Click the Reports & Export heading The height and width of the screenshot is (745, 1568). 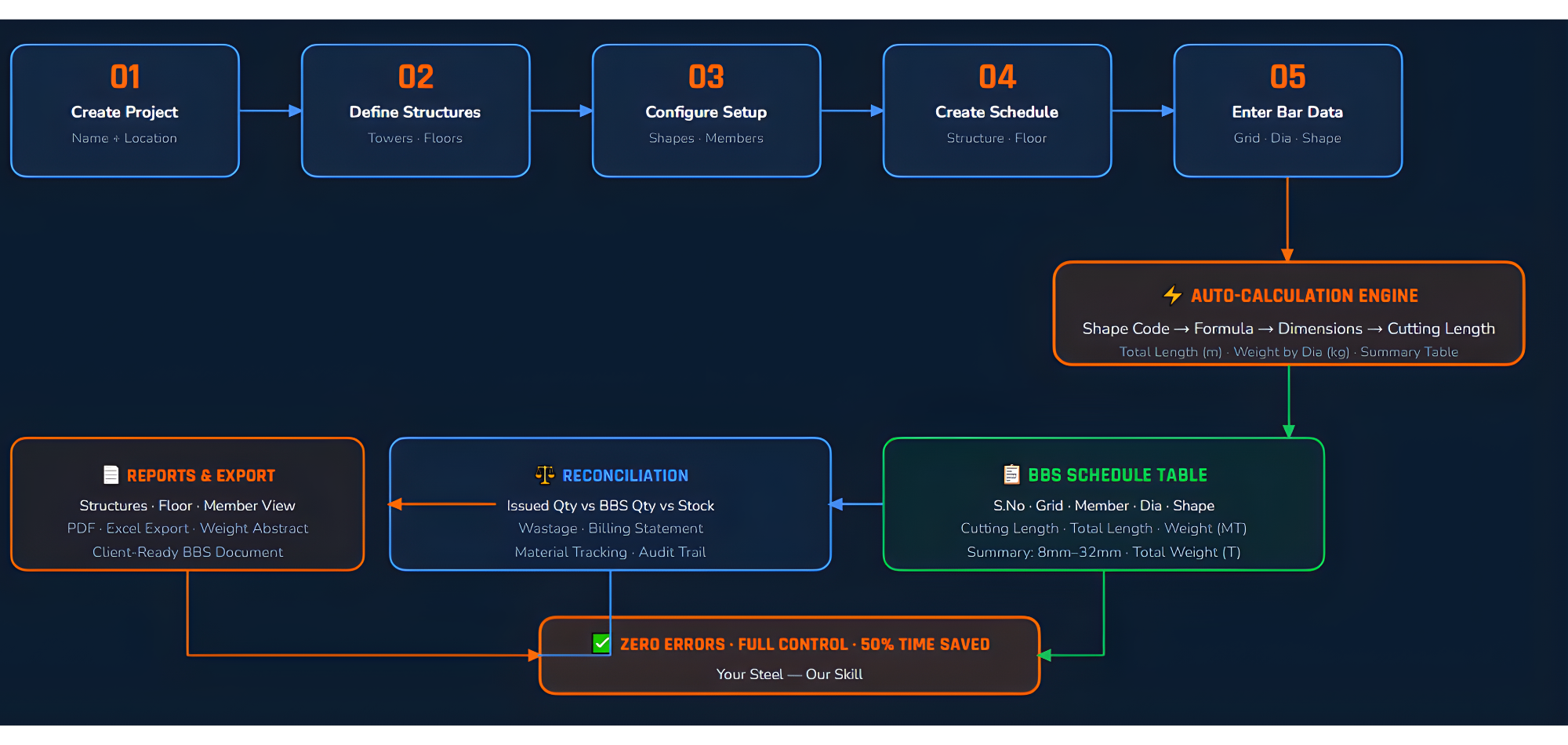click(201, 475)
